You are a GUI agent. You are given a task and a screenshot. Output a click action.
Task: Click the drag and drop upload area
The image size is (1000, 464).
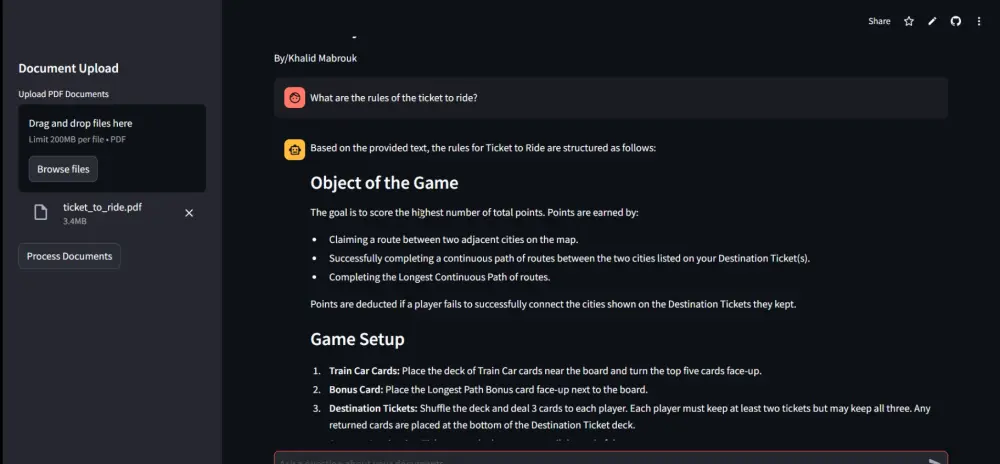[112, 130]
